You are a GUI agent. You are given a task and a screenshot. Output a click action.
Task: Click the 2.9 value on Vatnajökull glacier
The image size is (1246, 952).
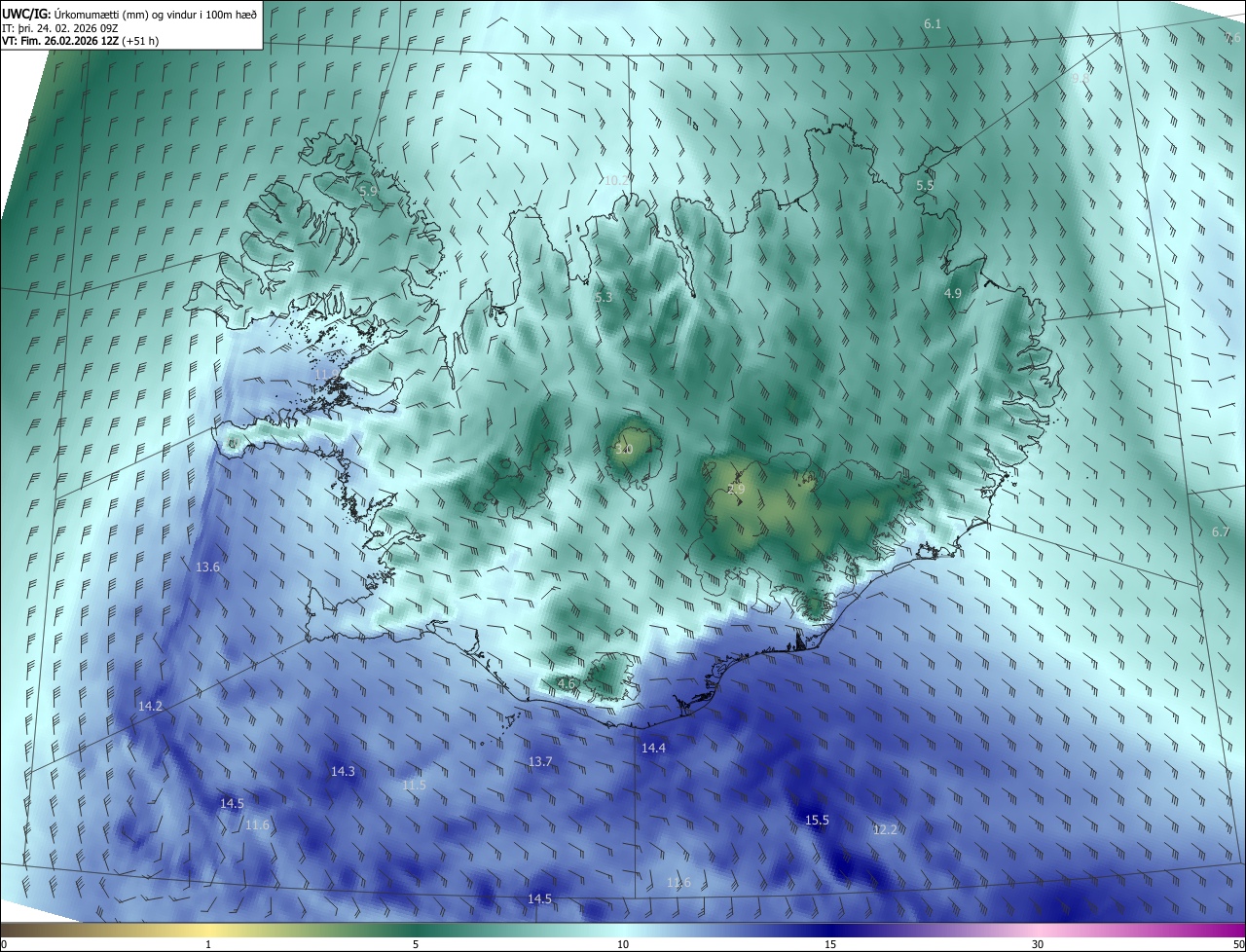(736, 489)
